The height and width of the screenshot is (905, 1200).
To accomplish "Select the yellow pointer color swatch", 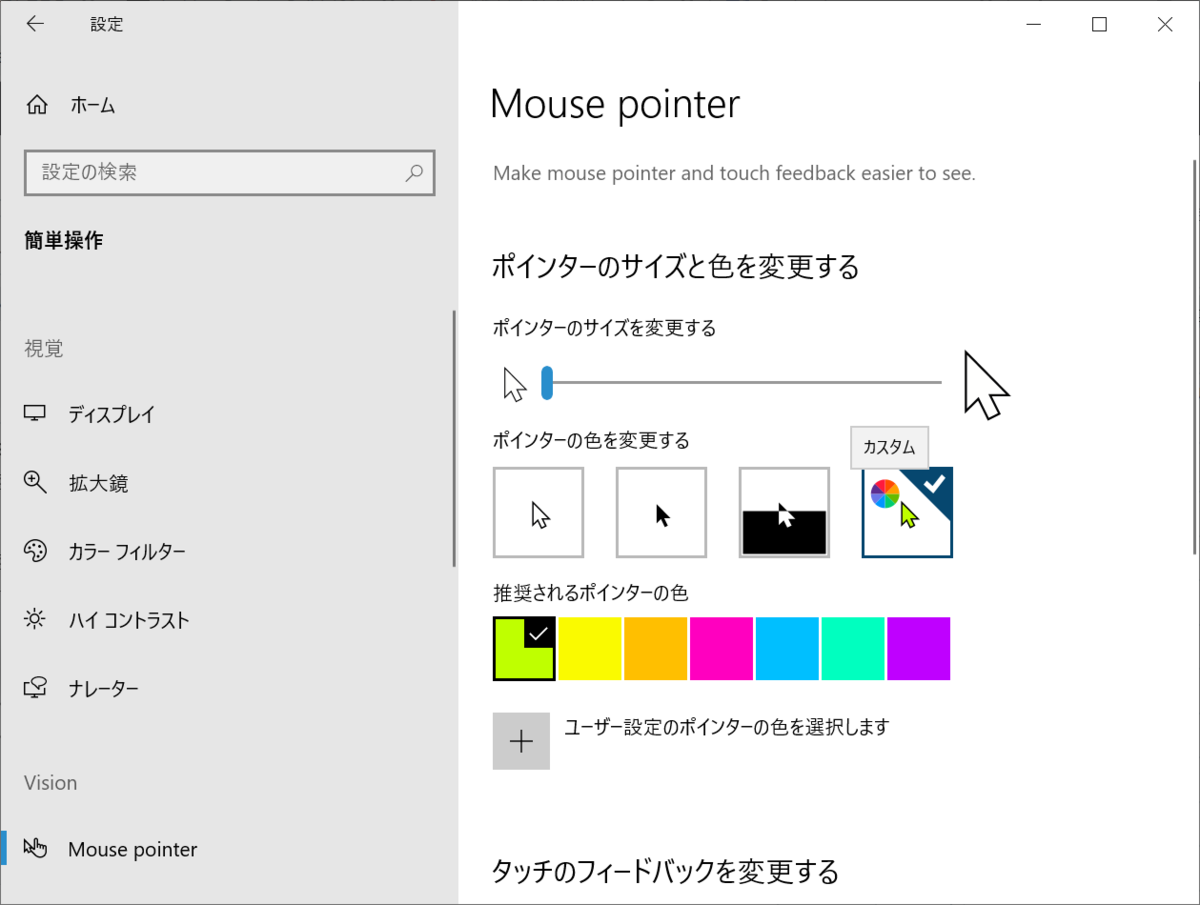I will [590, 649].
